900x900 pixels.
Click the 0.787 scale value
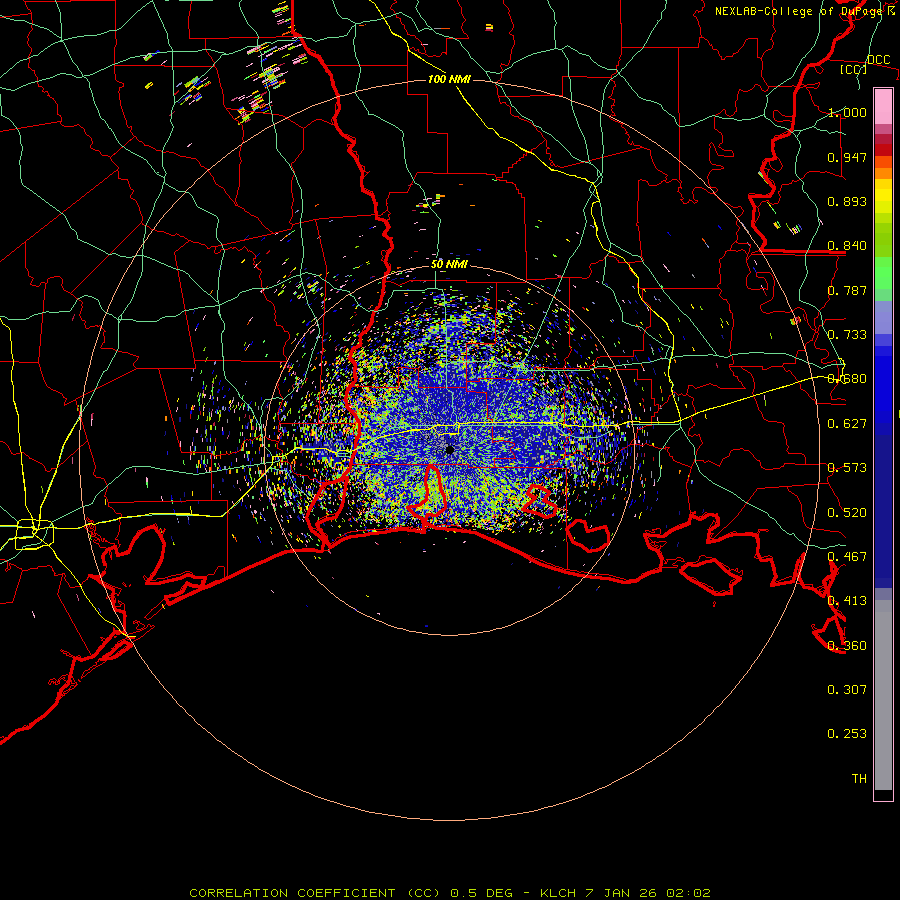pos(847,290)
